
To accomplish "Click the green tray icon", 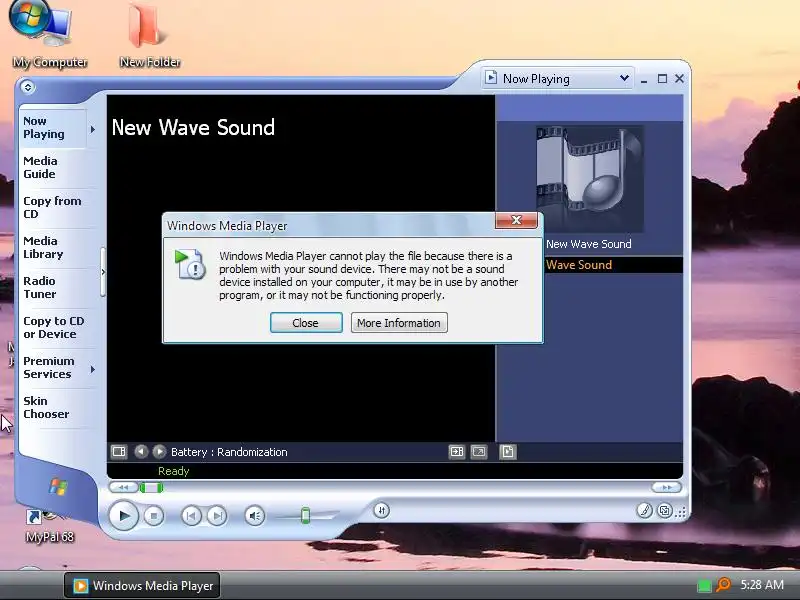I will pyautogui.click(x=704, y=585).
